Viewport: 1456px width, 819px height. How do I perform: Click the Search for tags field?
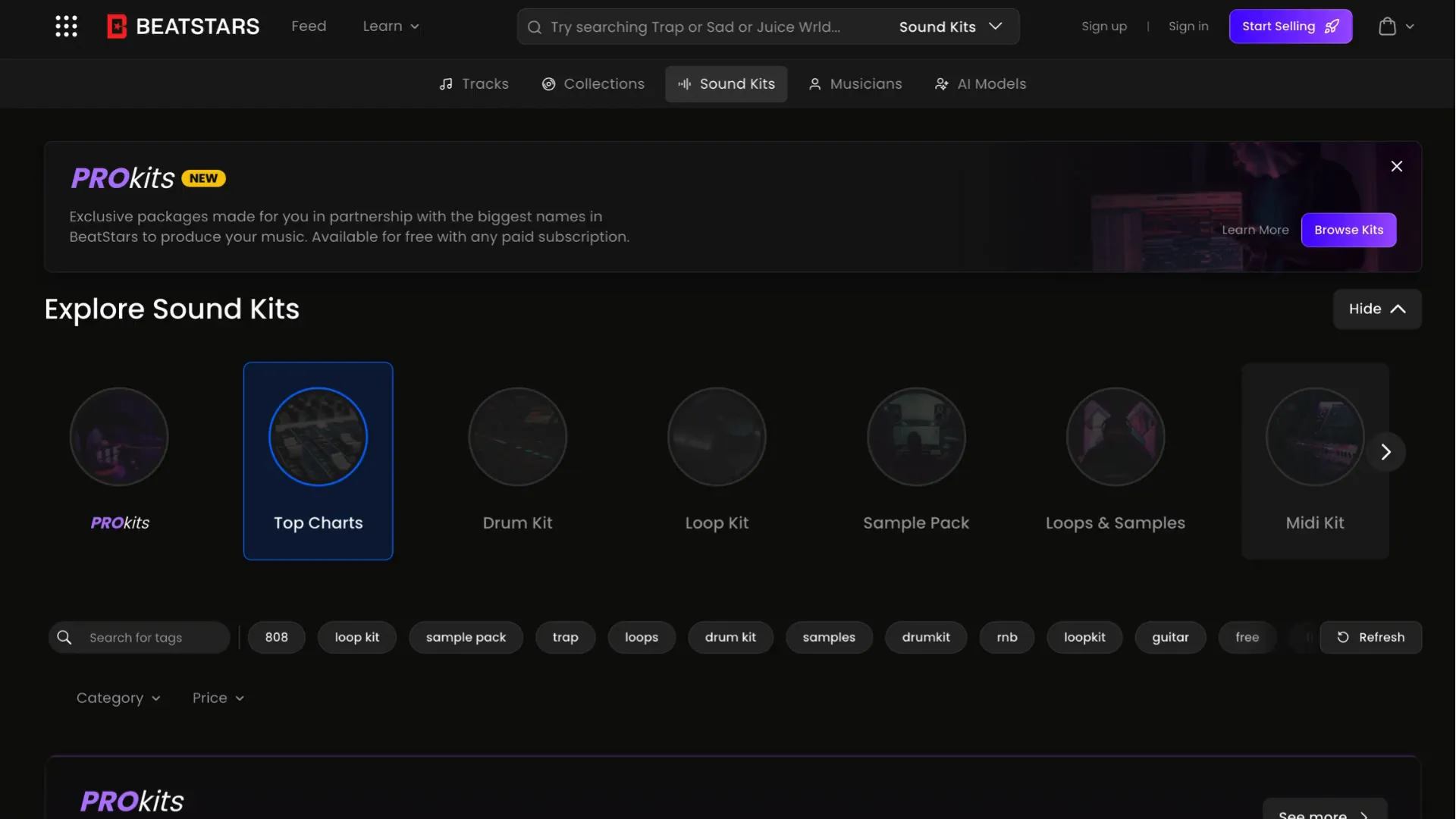click(x=140, y=638)
